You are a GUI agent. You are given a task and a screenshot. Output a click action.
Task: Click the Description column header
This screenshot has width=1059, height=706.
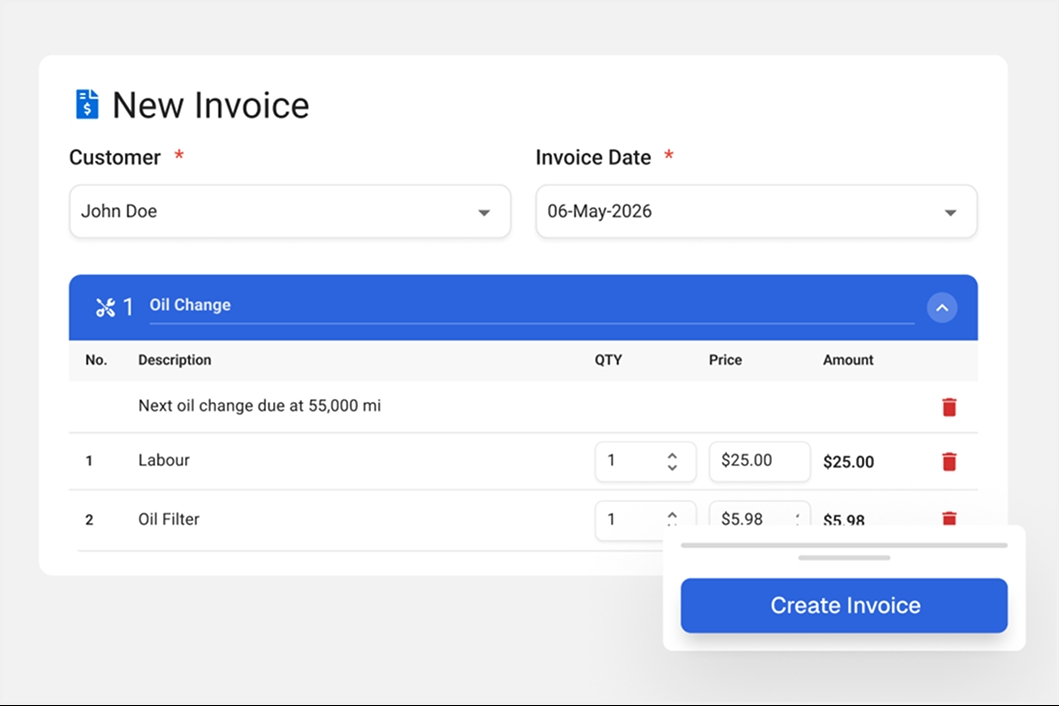tap(175, 360)
